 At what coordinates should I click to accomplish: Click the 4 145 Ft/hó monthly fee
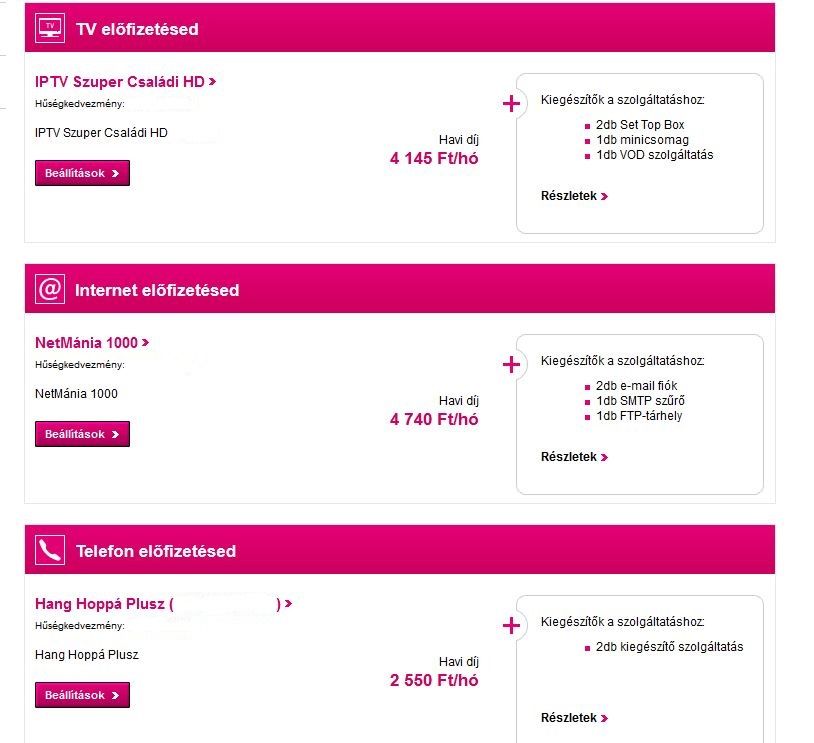pos(434,158)
